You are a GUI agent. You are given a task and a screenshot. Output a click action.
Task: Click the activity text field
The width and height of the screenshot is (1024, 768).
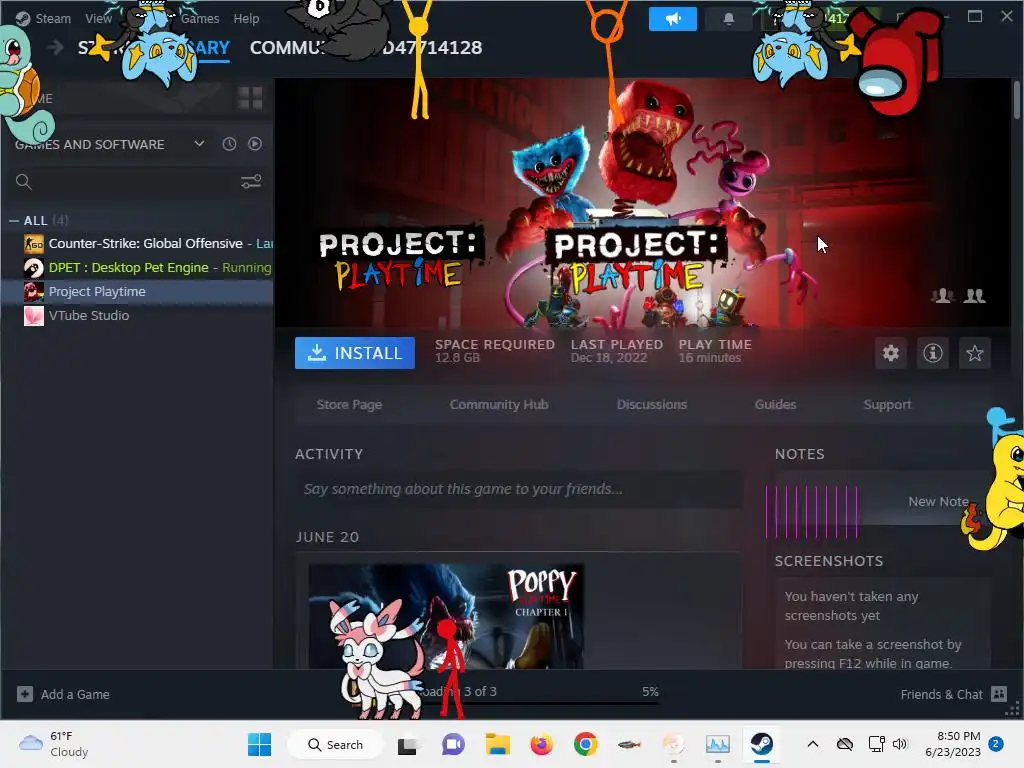tap(519, 489)
